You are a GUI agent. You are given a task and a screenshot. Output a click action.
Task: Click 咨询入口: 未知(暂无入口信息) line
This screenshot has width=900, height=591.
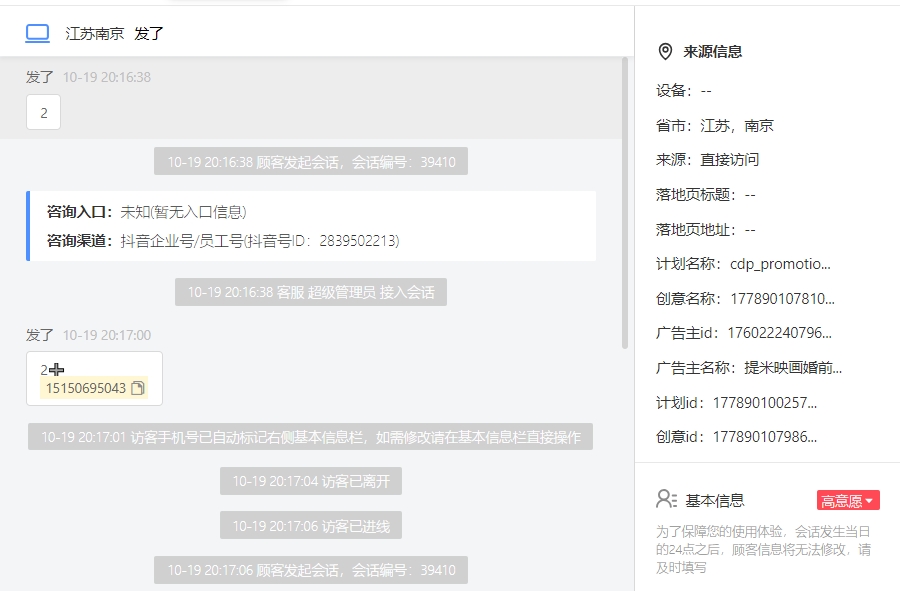(x=147, y=212)
